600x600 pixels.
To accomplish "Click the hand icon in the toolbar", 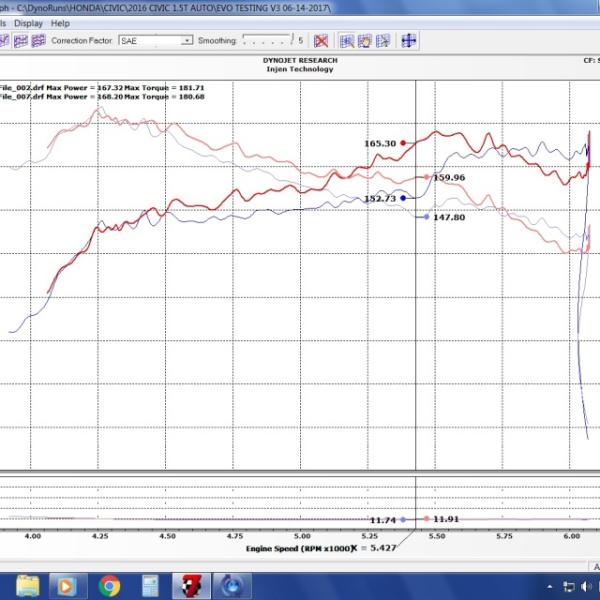I will 365,41.
